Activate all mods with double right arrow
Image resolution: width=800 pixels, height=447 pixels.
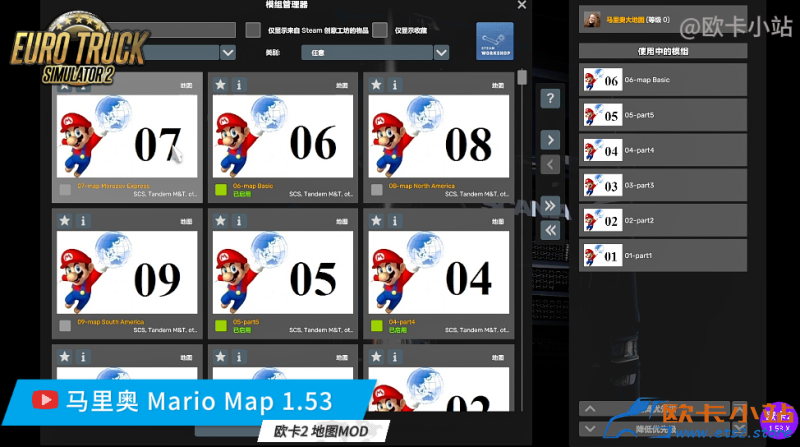click(550, 206)
